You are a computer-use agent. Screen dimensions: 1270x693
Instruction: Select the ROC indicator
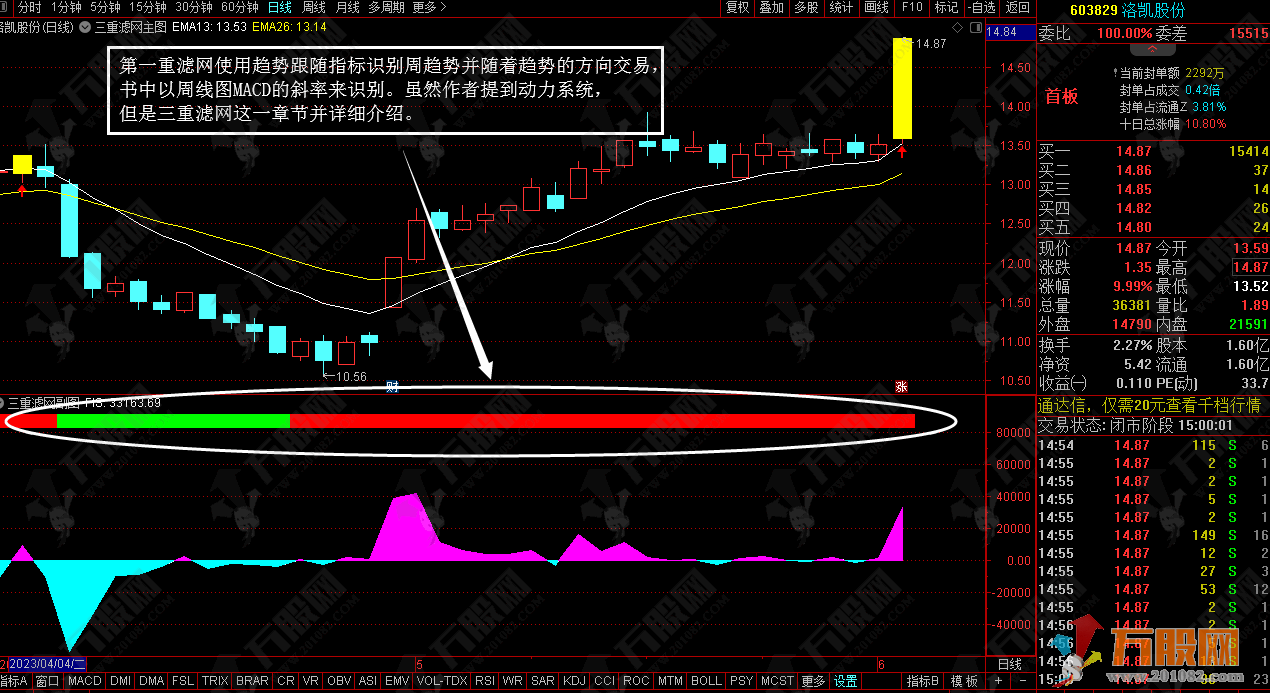pyautogui.click(x=635, y=681)
